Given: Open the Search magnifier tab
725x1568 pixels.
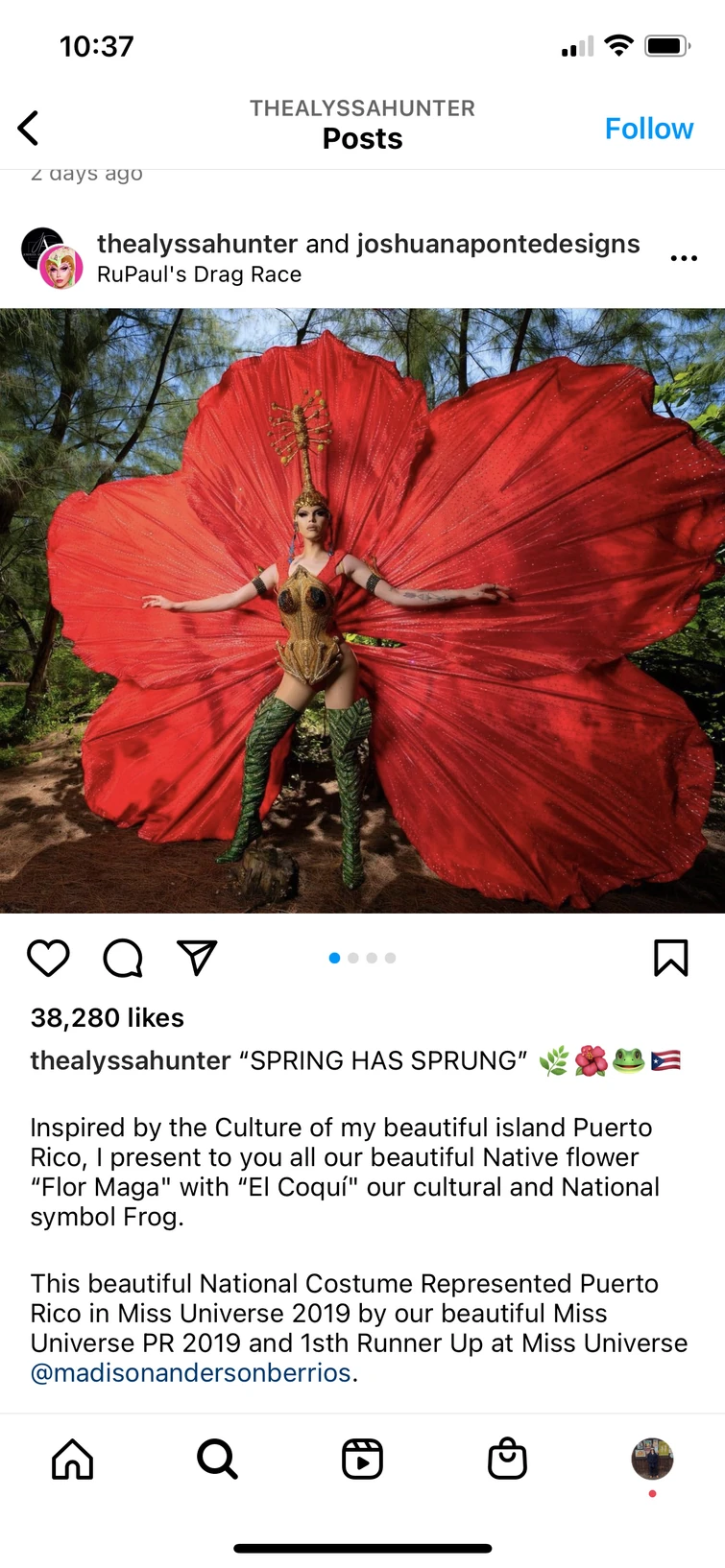Looking at the screenshot, I should pos(217,1460).
